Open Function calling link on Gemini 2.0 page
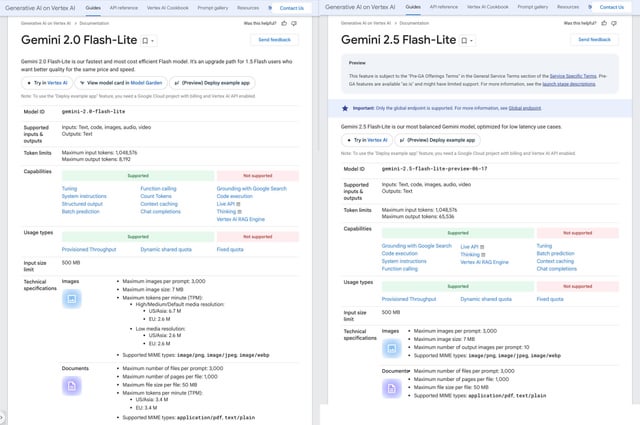This screenshot has height=425, width=640. pyautogui.click(x=158, y=189)
